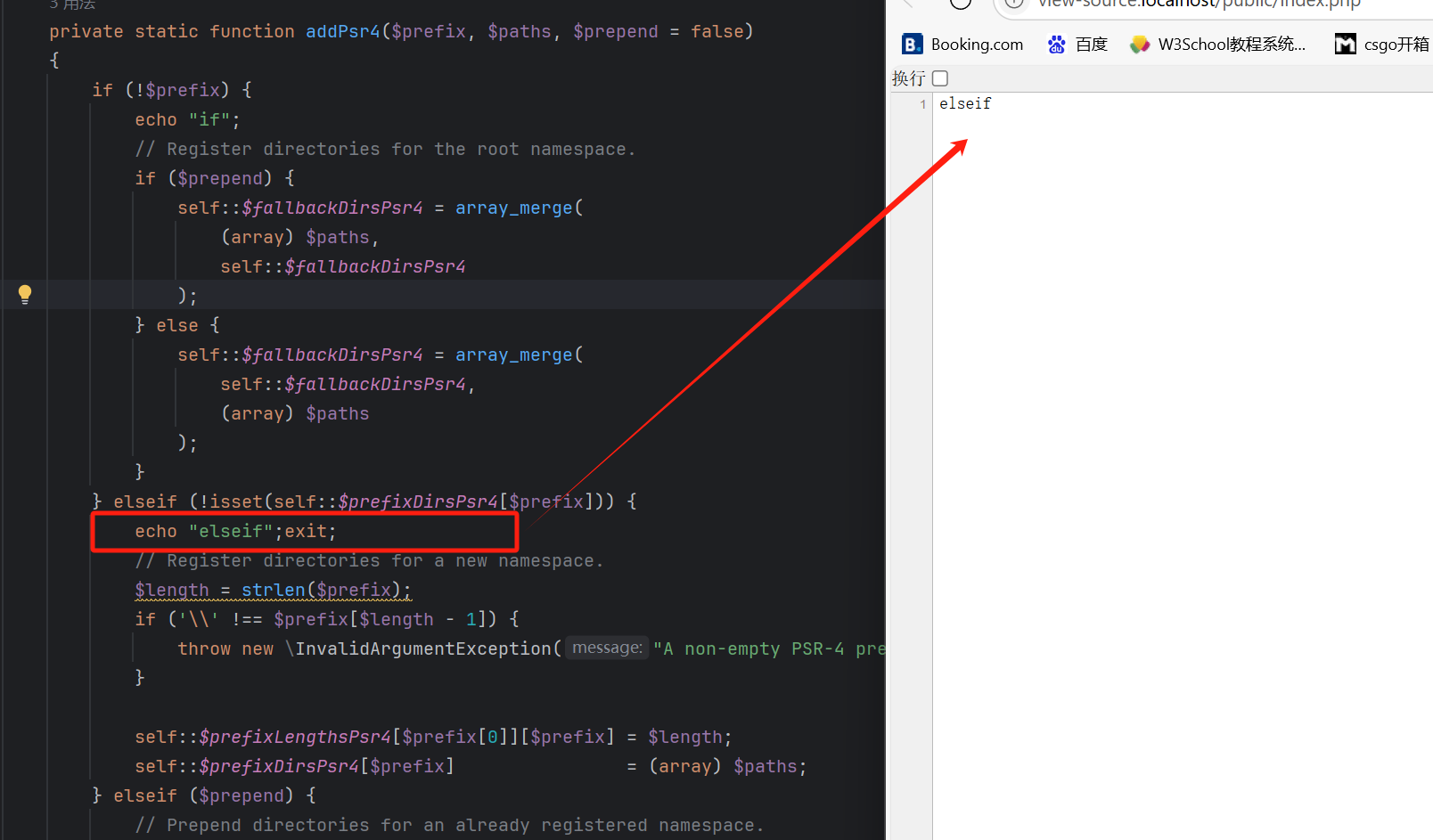Open the 百度 bookmark

click(1077, 45)
